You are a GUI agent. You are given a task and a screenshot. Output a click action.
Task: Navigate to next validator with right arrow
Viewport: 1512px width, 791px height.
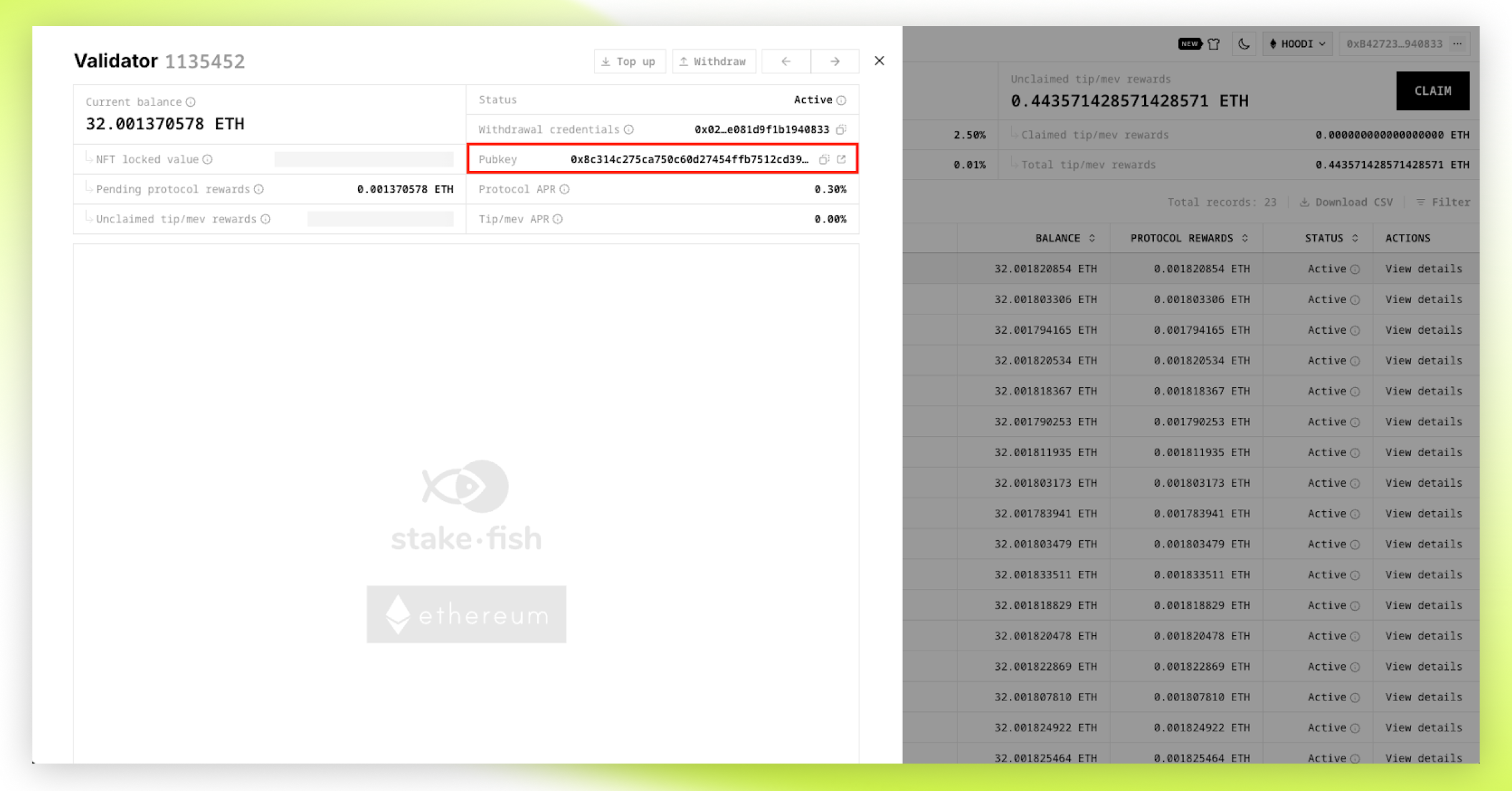point(835,61)
